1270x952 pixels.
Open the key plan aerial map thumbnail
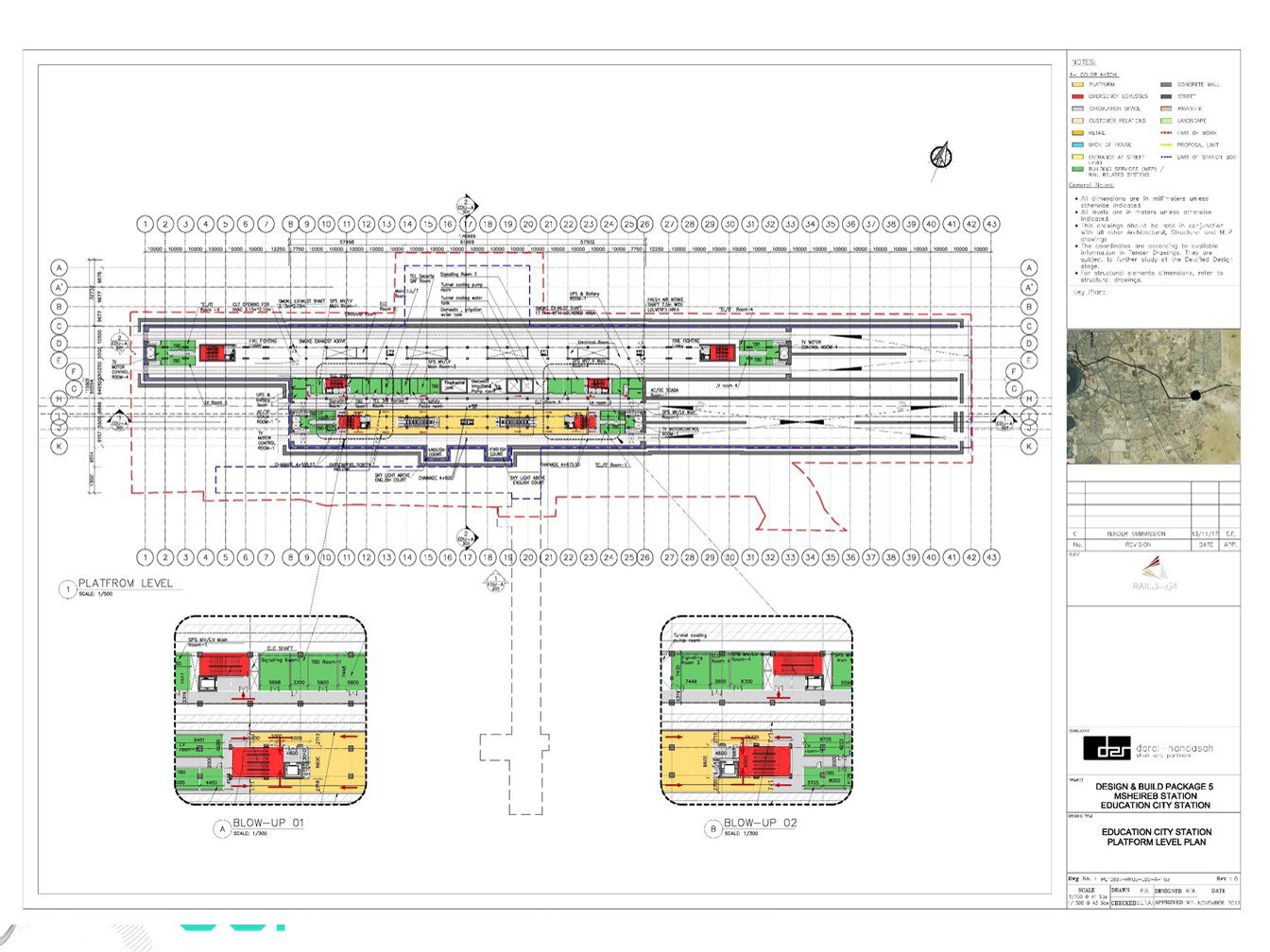pos(1154,397)
